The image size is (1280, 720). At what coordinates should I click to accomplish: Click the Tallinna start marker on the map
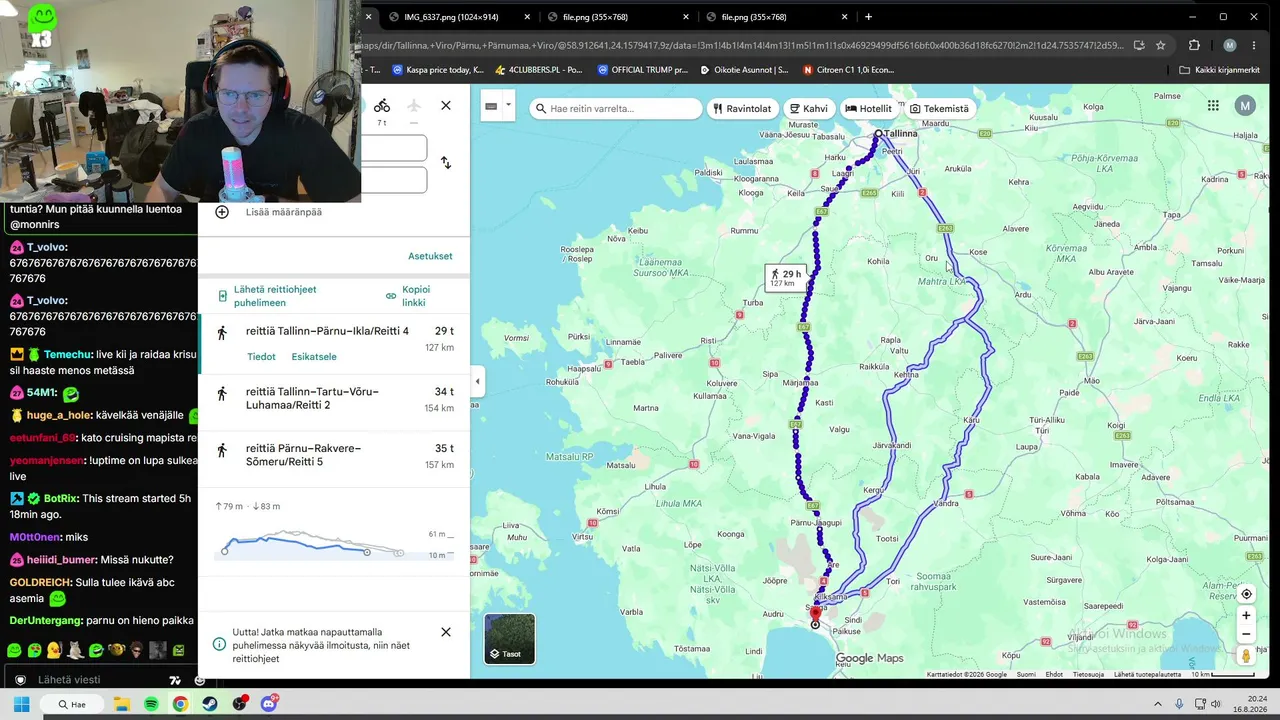878,133
